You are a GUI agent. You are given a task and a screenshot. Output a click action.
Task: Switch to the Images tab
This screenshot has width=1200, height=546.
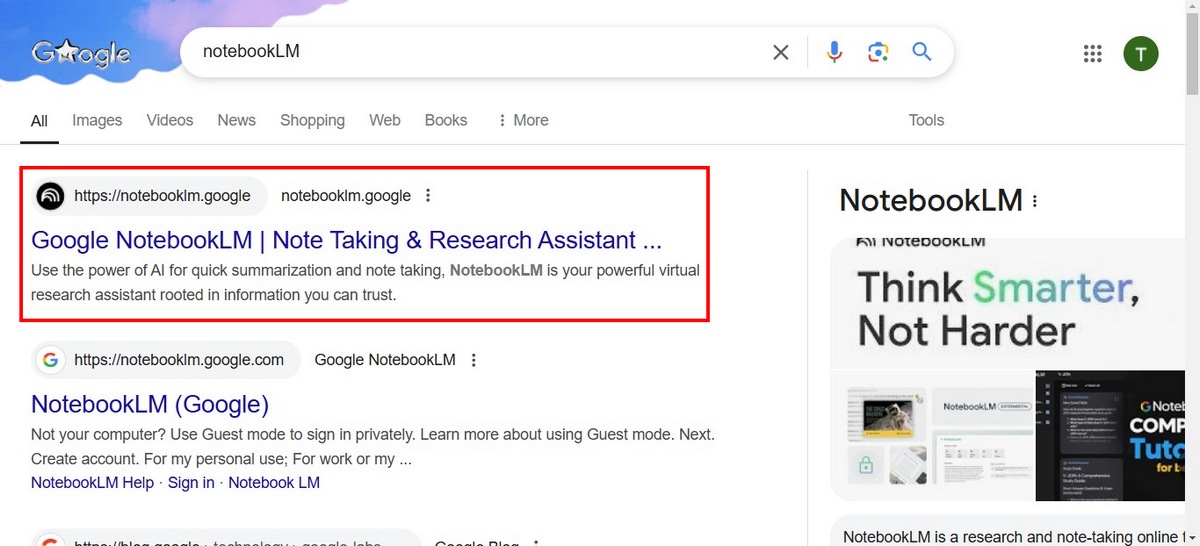coord(97,120)
